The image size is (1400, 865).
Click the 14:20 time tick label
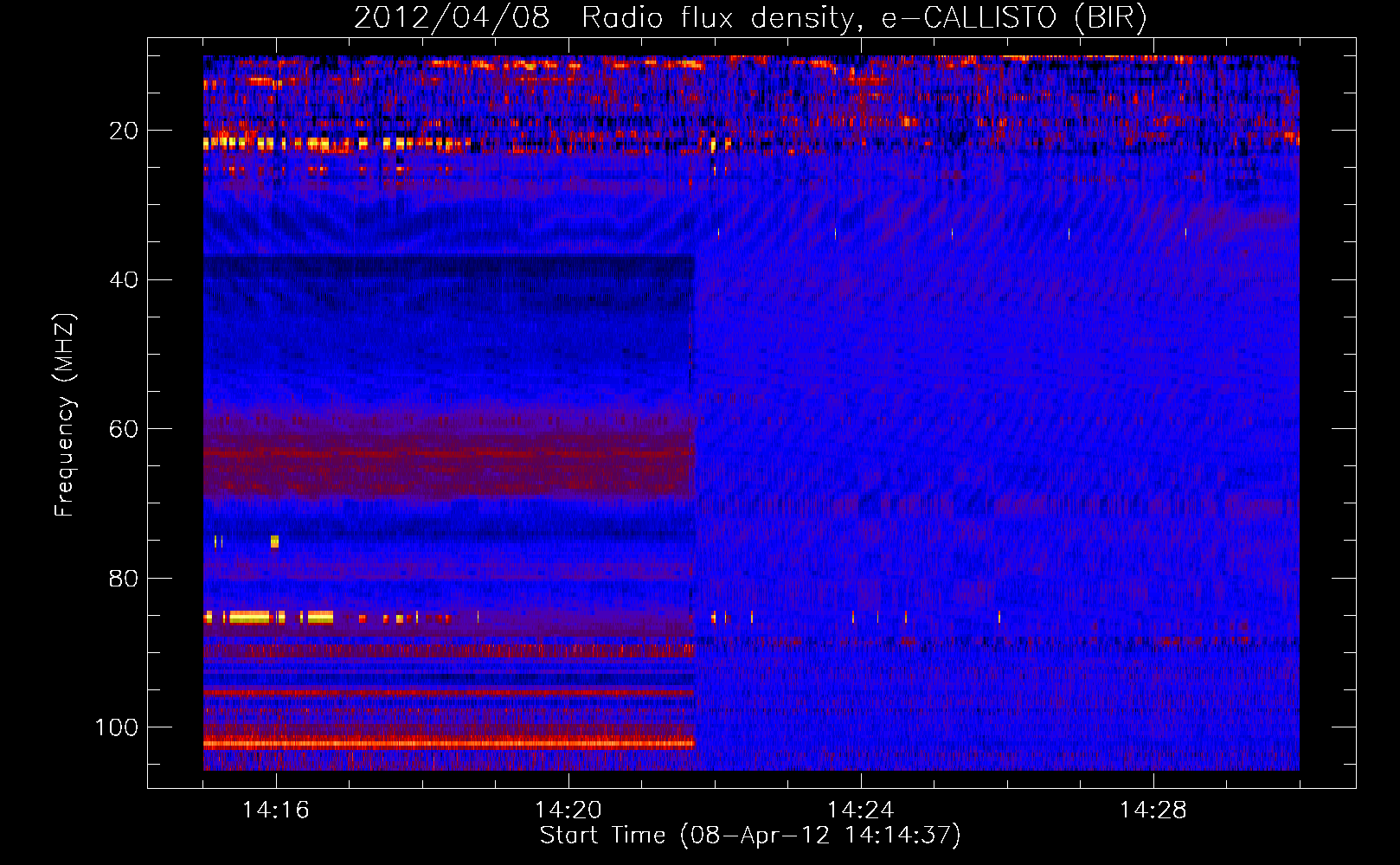pos(568,811)
